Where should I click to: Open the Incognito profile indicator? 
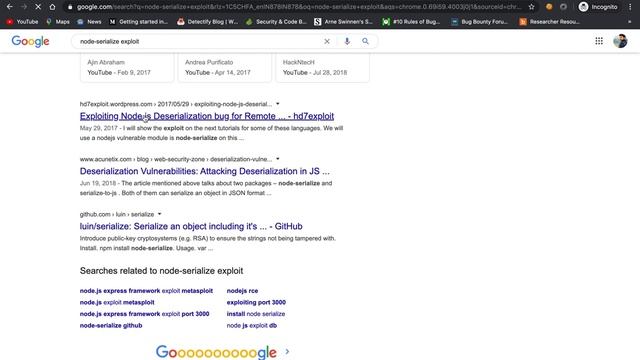click(x=598, y=7)
